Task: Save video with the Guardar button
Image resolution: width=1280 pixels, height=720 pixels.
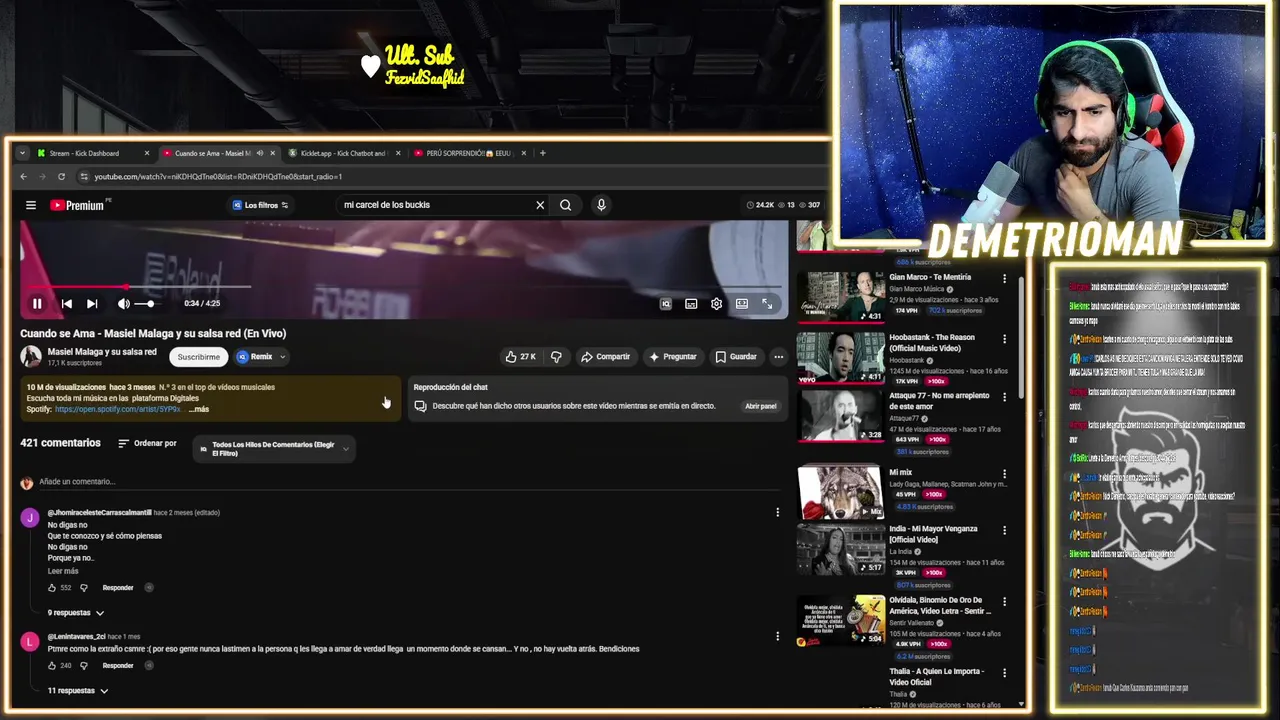Action: click(736, 357)
